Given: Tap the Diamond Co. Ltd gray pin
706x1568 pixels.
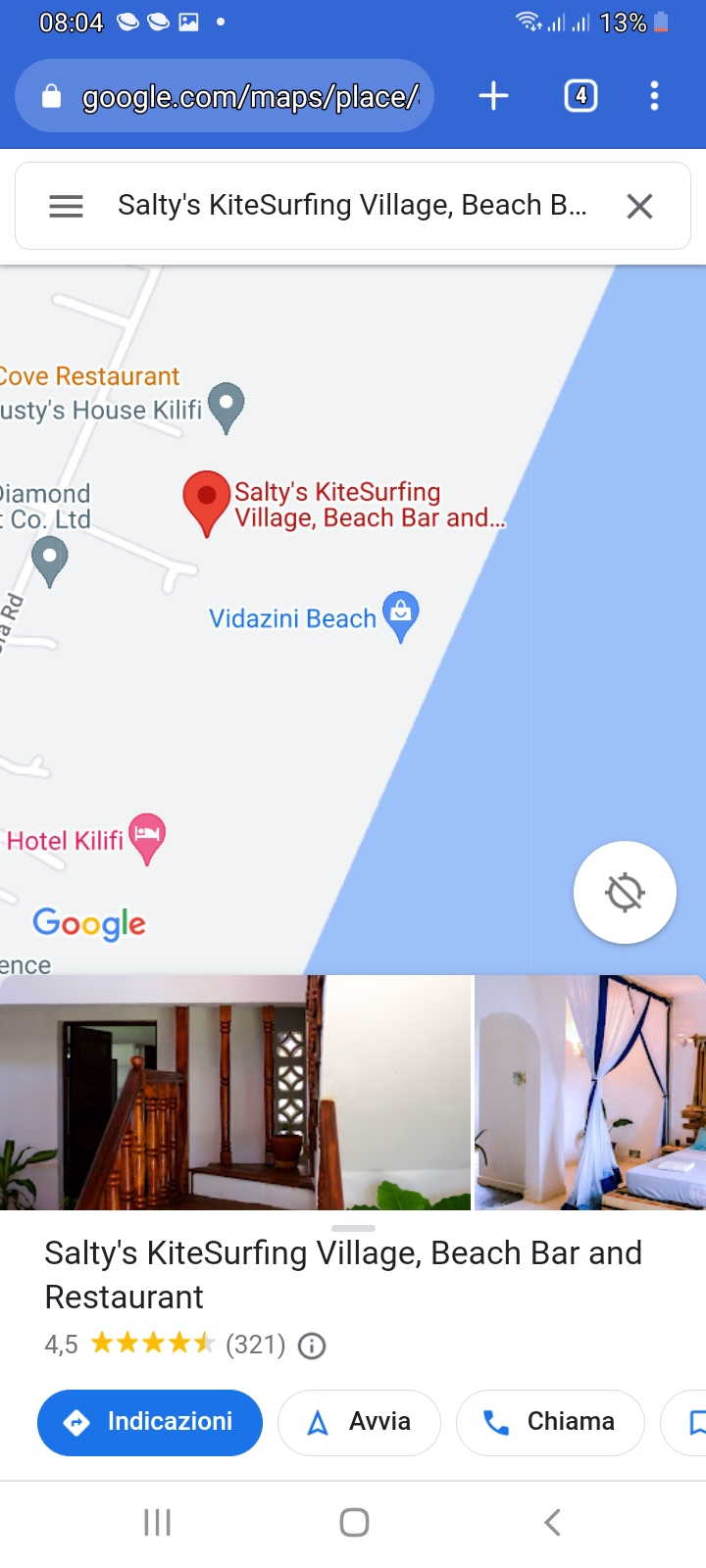Looking at the screenshot, I should (50, 563).
